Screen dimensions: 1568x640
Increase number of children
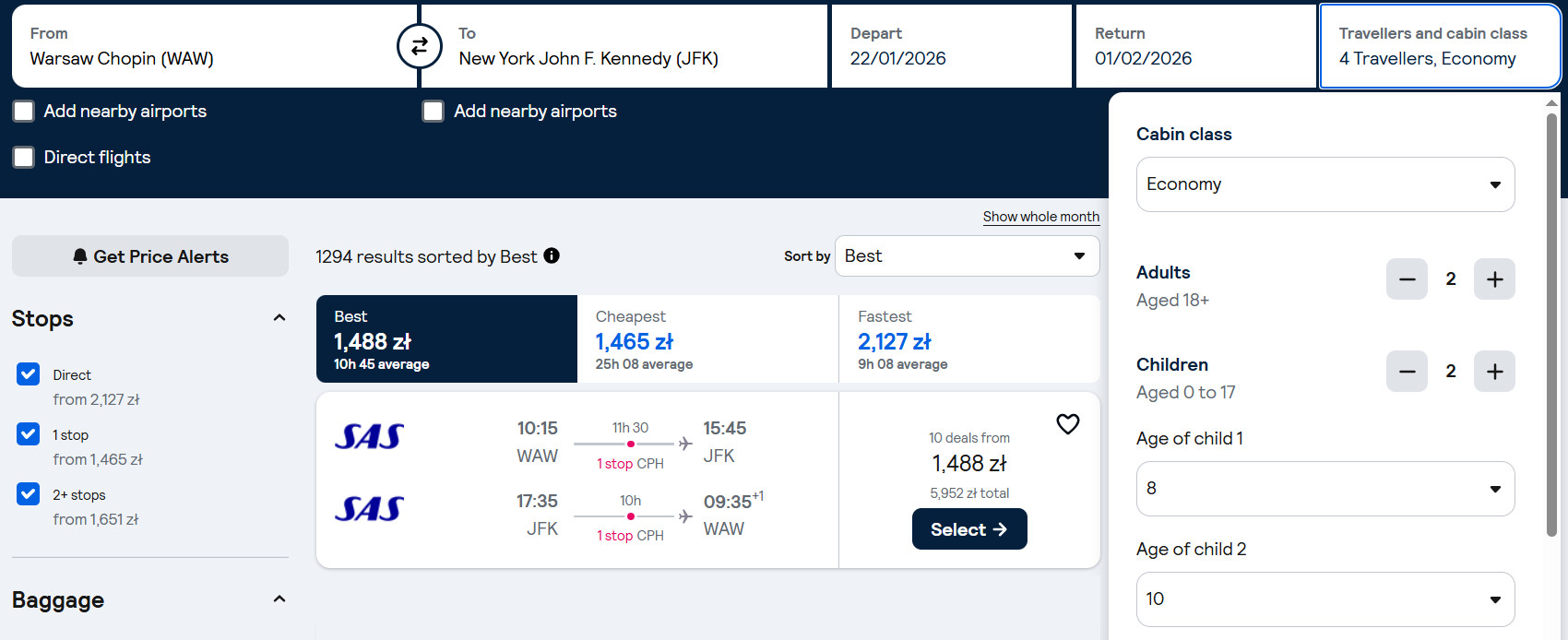pyautogui.click(x=1494, y=372)
